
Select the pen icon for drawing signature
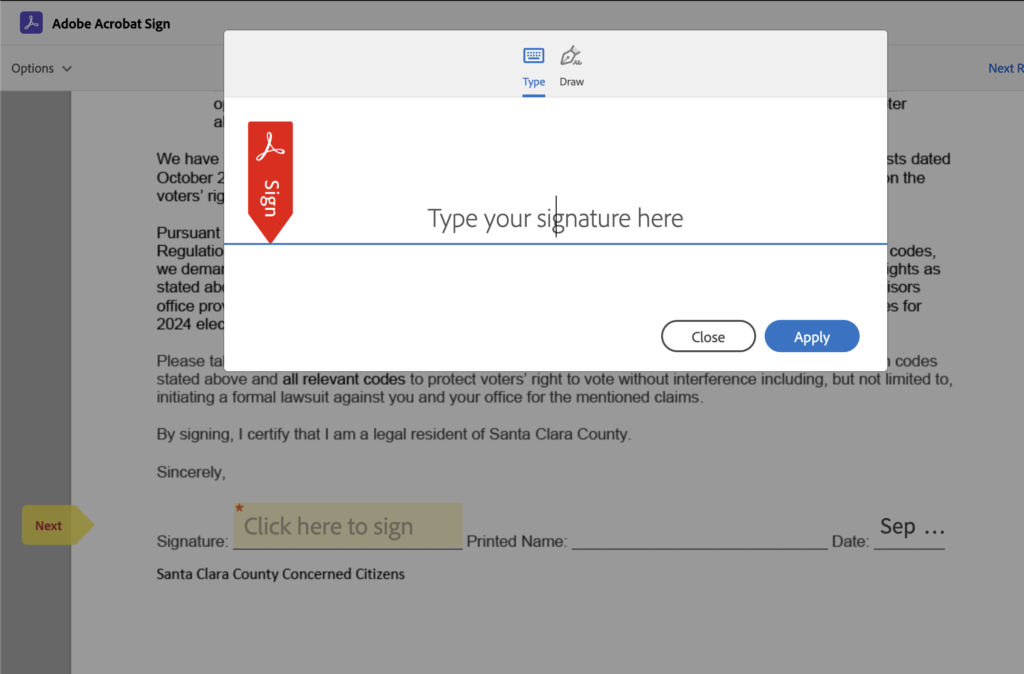[x=571, y=55]
